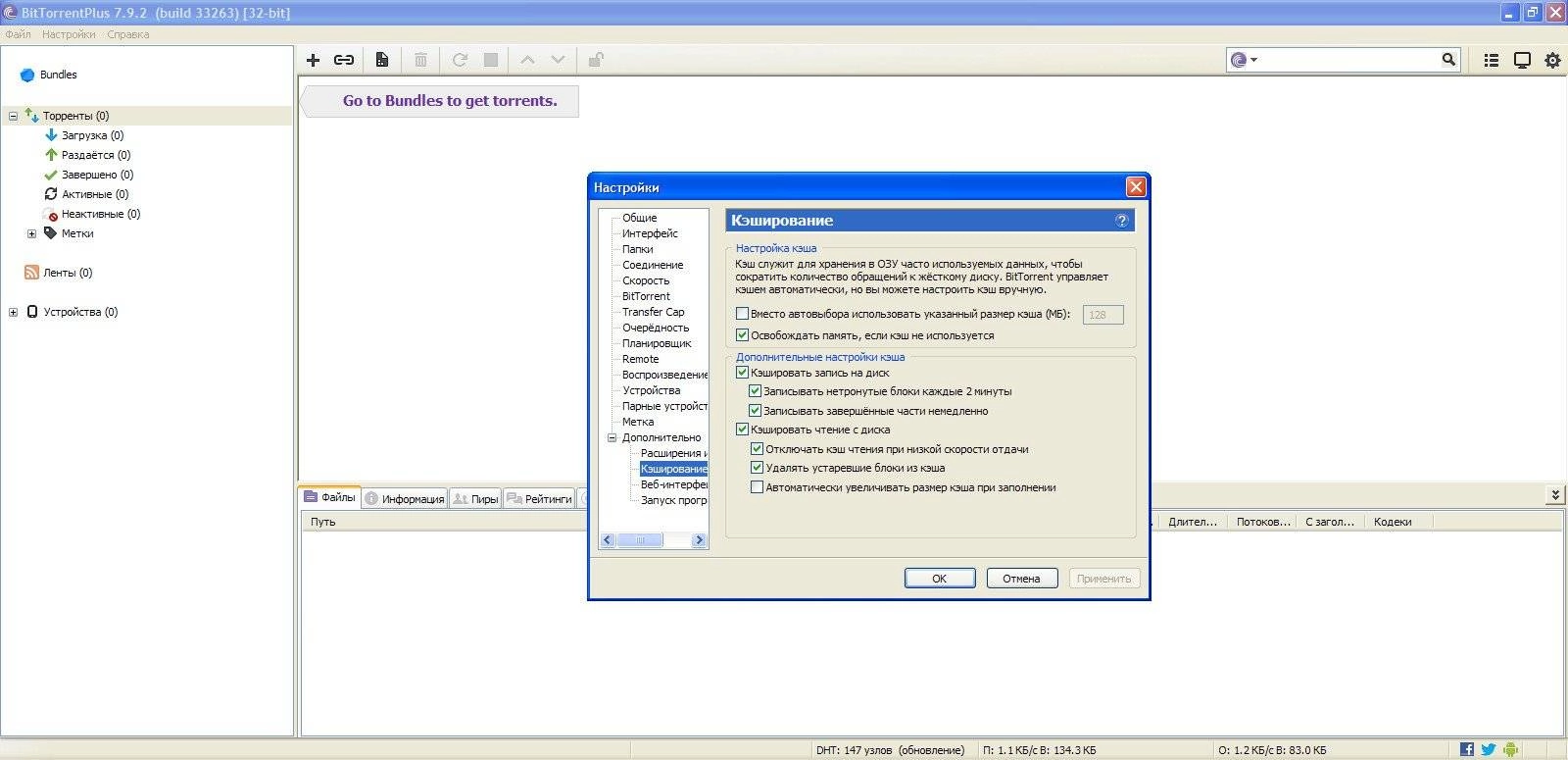Open the search engine dropdown arrow

pos(1253,60)
